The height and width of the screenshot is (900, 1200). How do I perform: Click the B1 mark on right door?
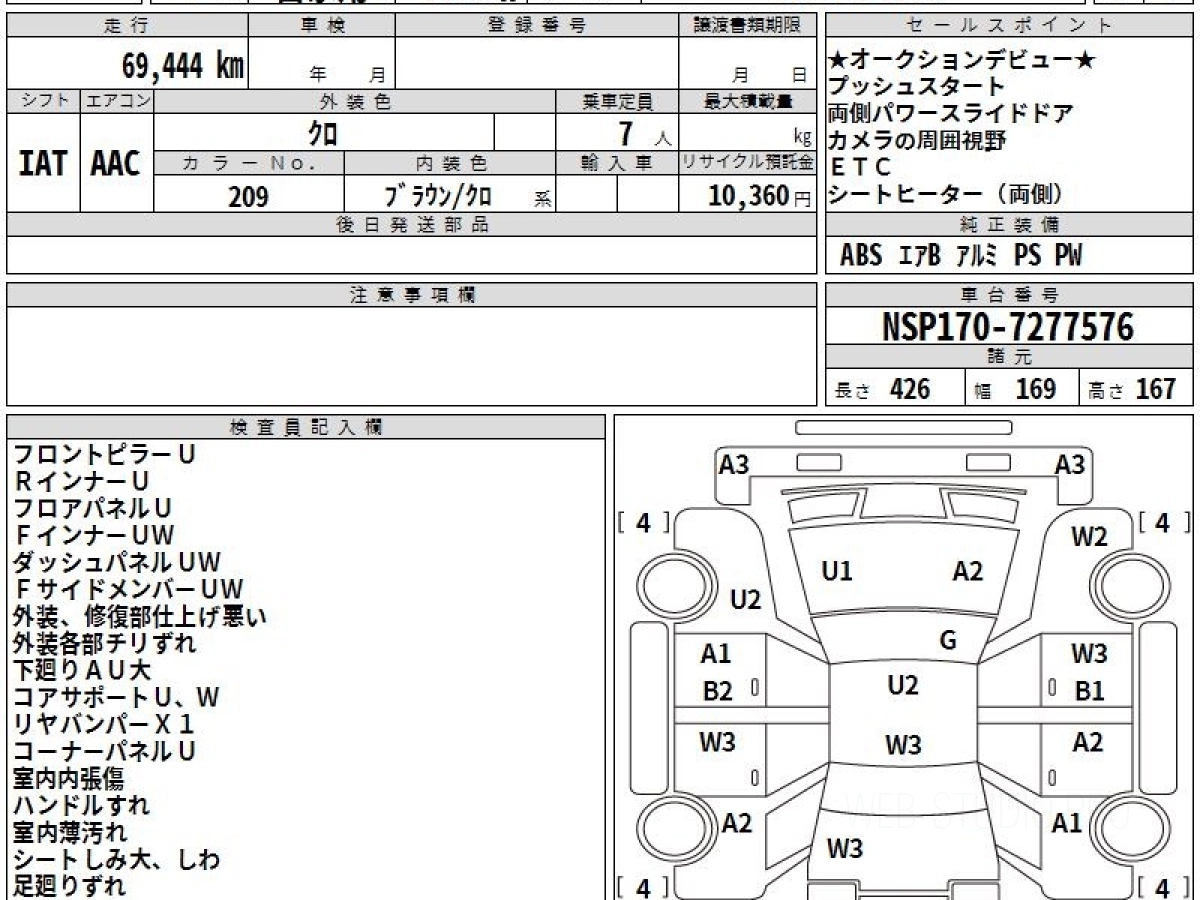[1089, 691]
